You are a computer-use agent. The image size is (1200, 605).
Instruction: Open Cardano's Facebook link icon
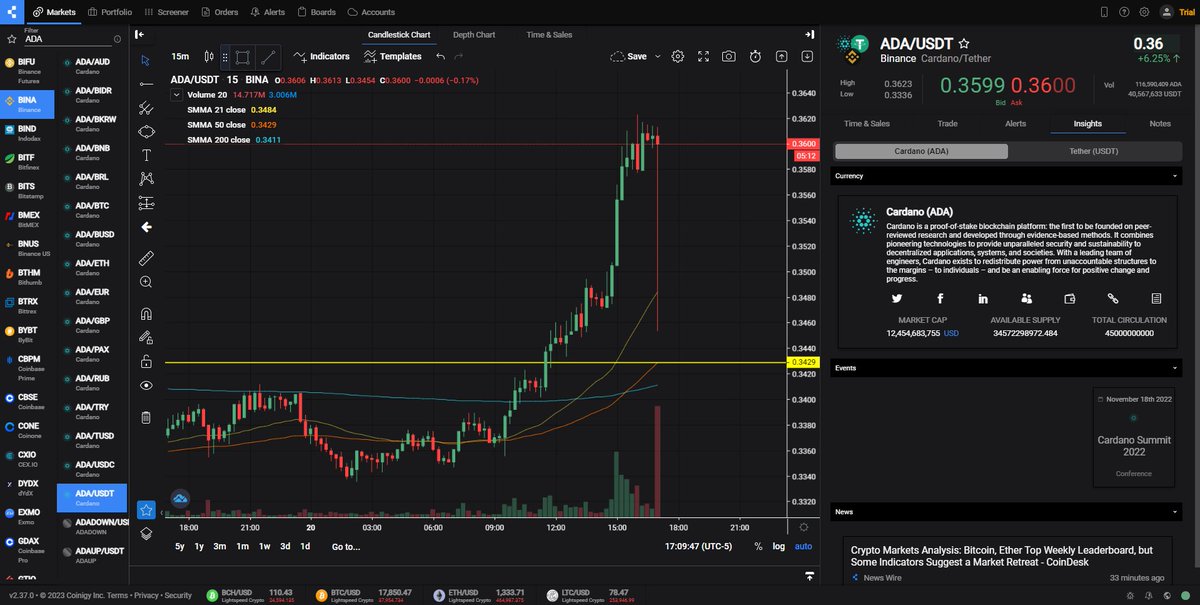tap(940, 298)
